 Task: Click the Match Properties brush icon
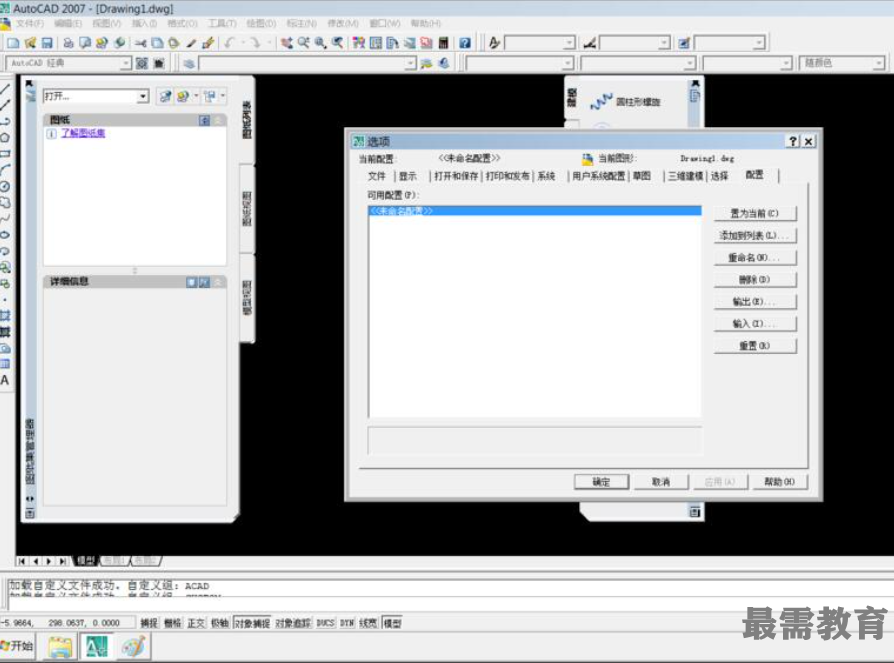coord(191,43)
